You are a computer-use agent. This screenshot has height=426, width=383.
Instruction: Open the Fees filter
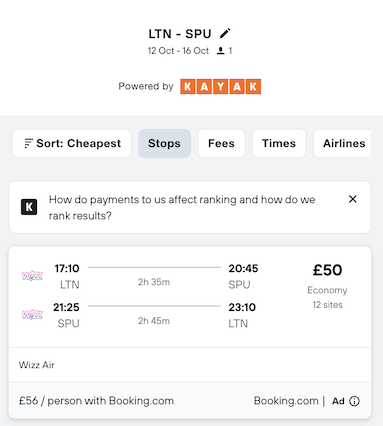coord(221,143)
